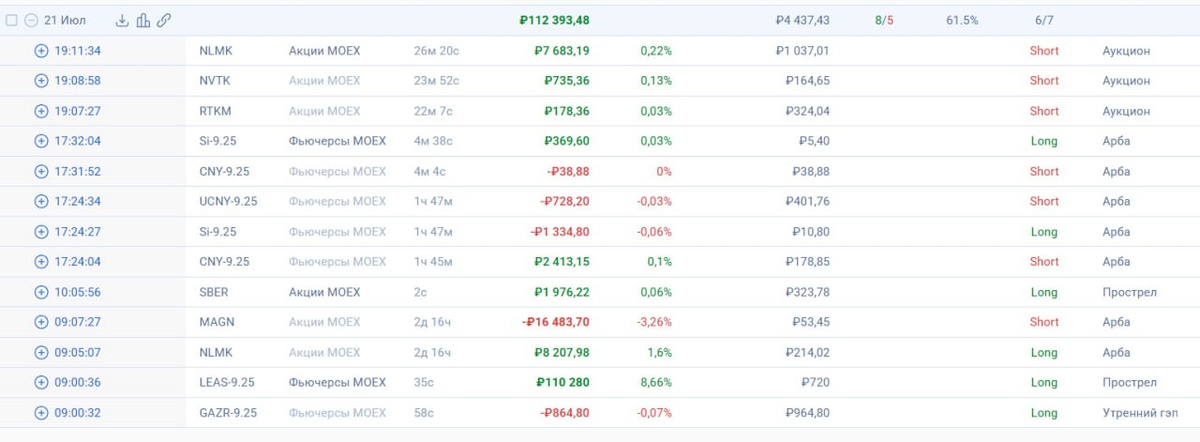Click the link chain icon in the header row

(163, 20)
